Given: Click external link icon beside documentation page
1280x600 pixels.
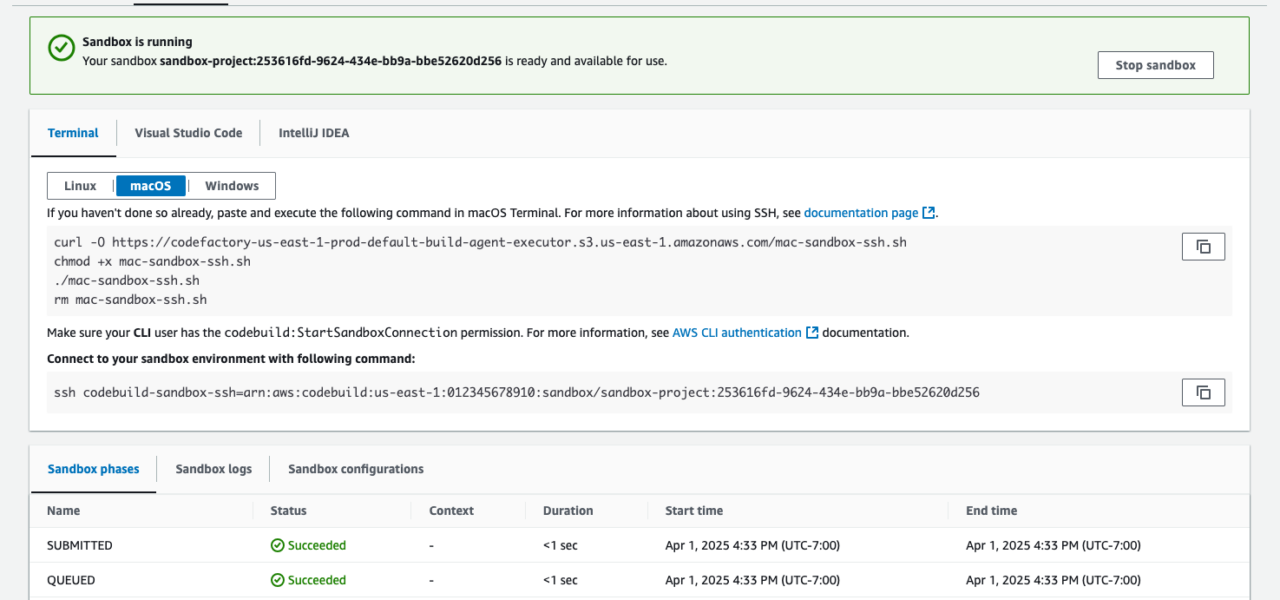Looking at the screenshot, I should [x=929, y=213].
